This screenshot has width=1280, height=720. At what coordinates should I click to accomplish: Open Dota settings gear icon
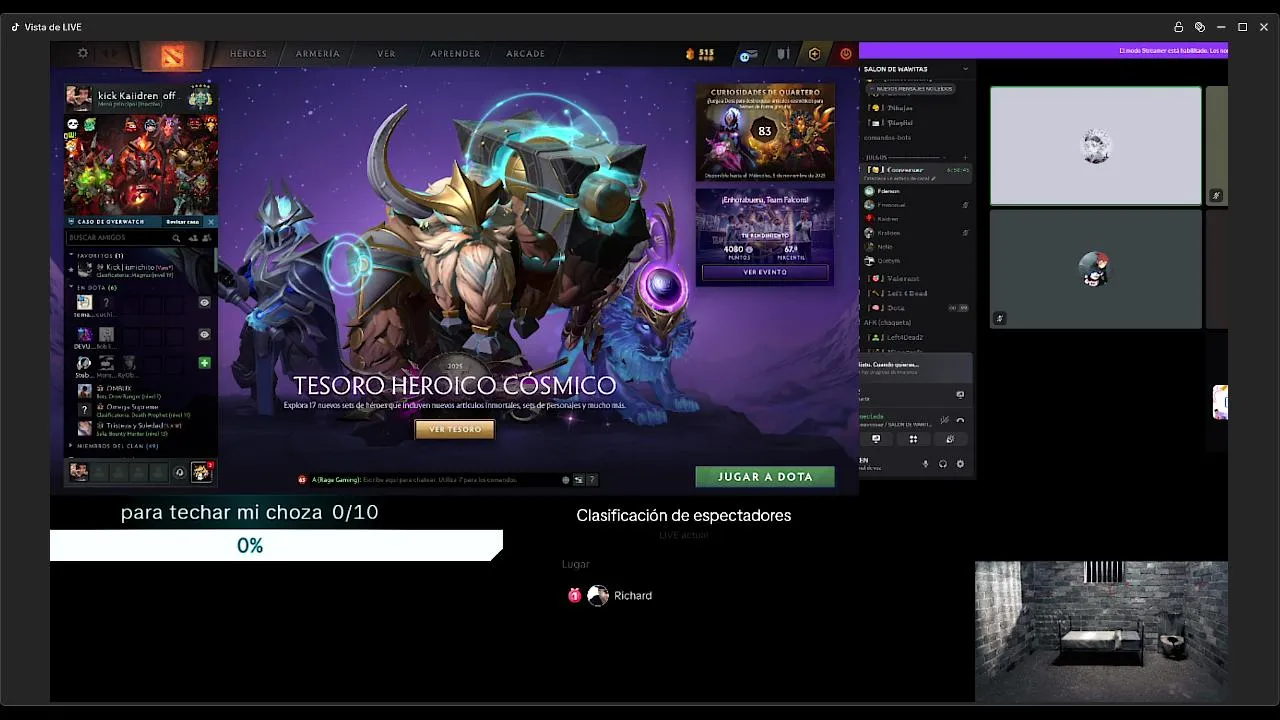(83, 53)
